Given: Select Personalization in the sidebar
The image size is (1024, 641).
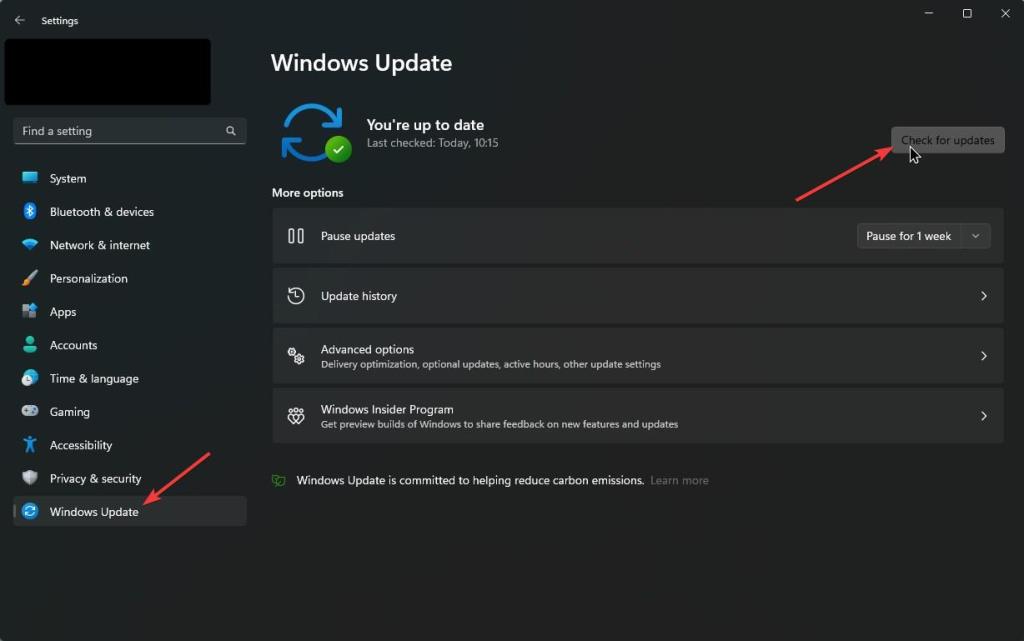Looking at the screenshot, I should (x=129, y=278).
